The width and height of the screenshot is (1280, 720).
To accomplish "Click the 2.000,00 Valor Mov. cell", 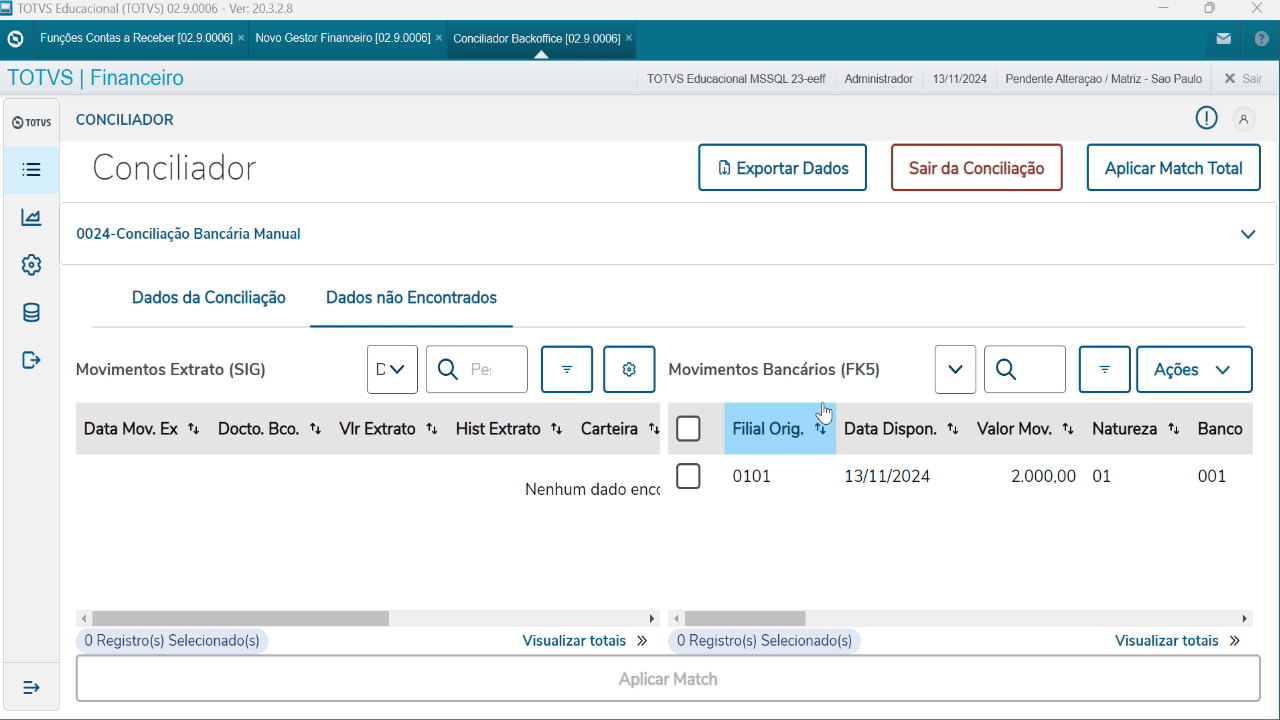I will coord(1043,476).
